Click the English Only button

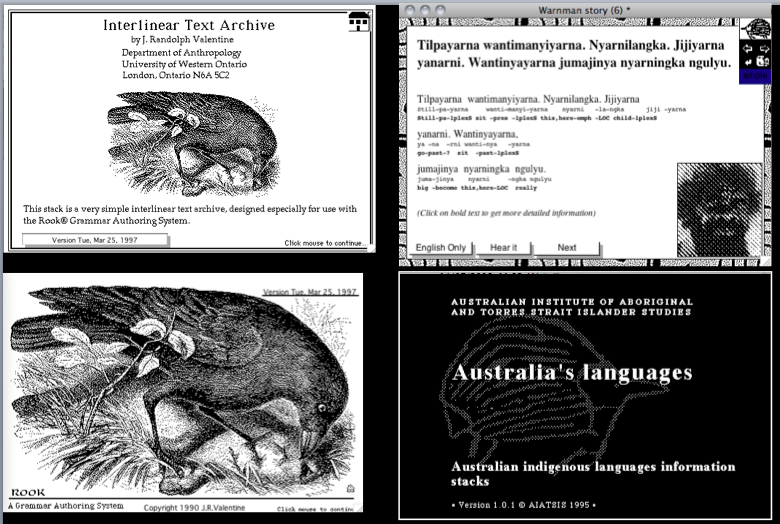tap(441, 248)
